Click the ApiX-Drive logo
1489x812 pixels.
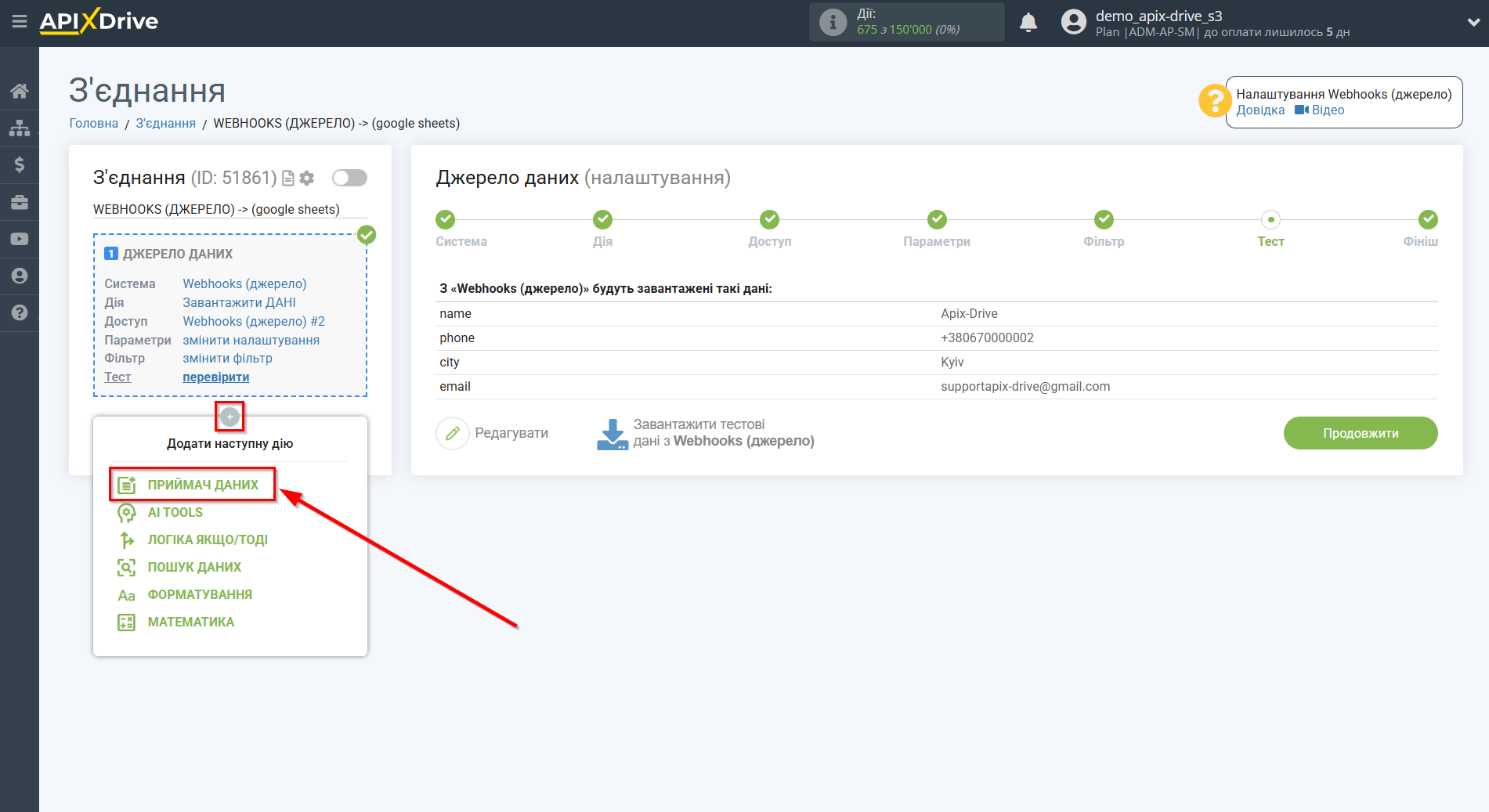[99, 21]
